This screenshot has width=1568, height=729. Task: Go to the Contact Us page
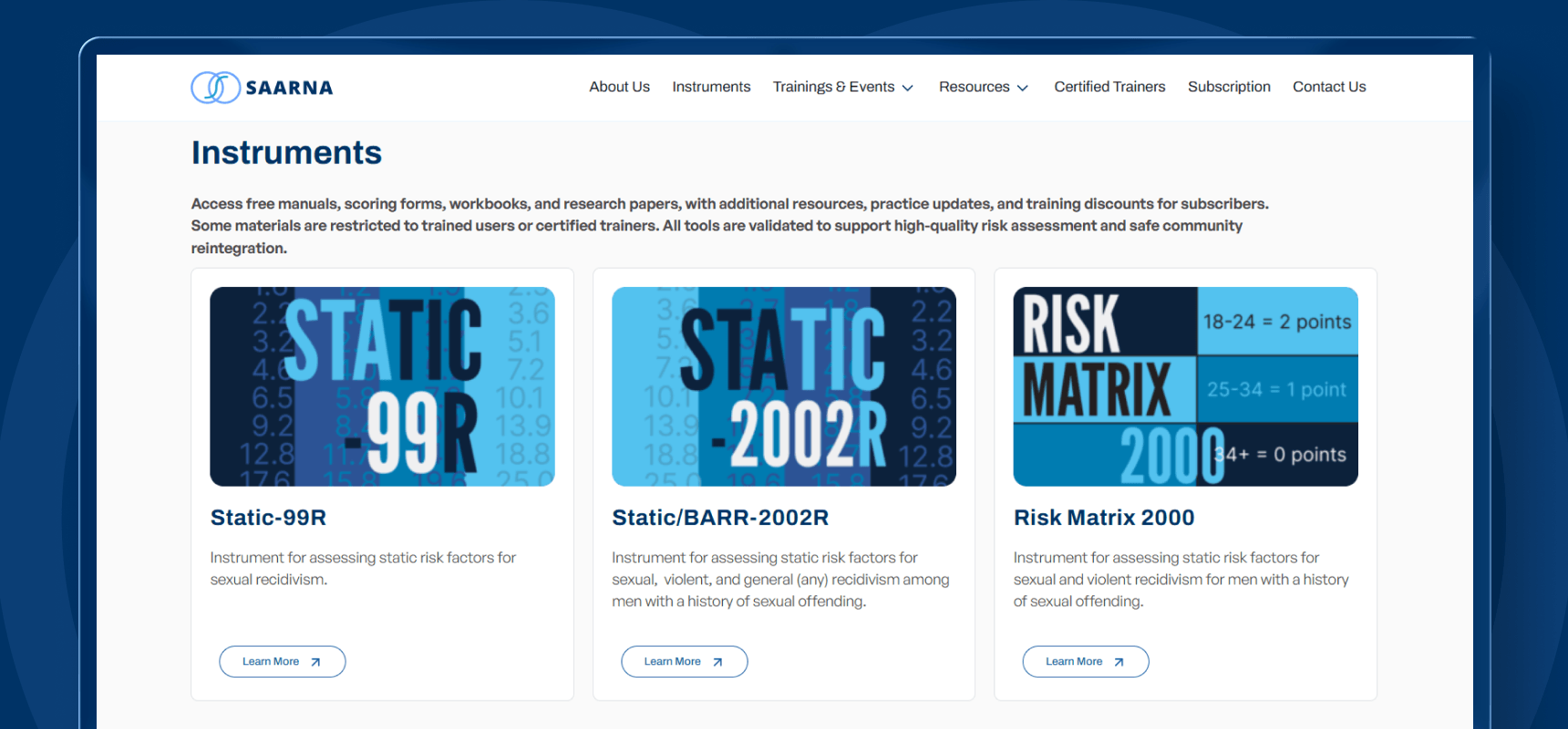[x=1329, y=87]
